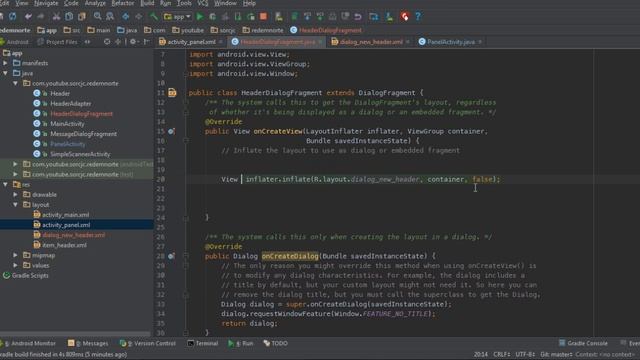Open the Gradle Console tool window
The image size is (640, 360).
point(583,344)
